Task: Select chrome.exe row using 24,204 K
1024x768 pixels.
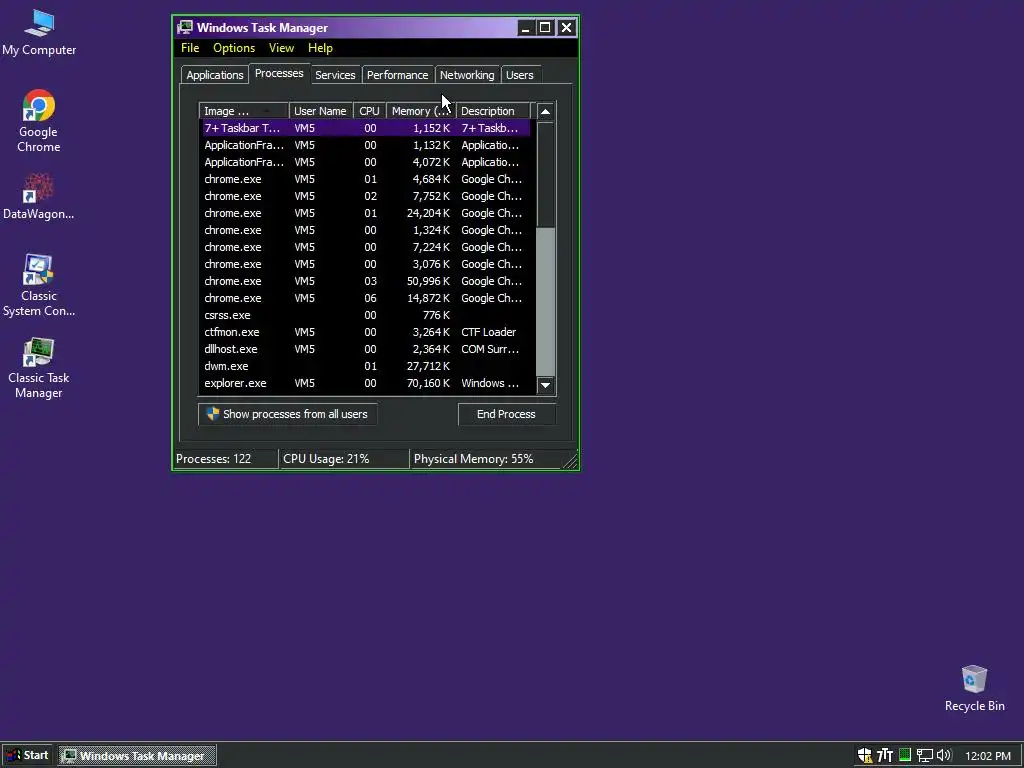Action: (x=366, y=213)
